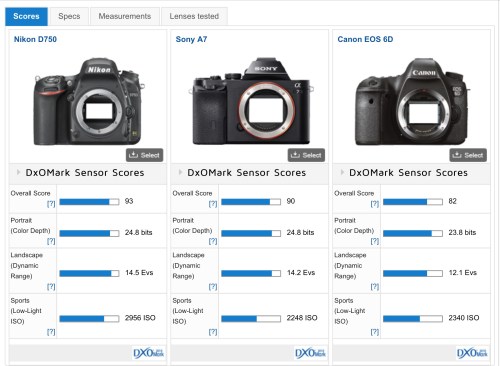Click Canon EOS 6D Portrait color depth bar

[413, 233]
